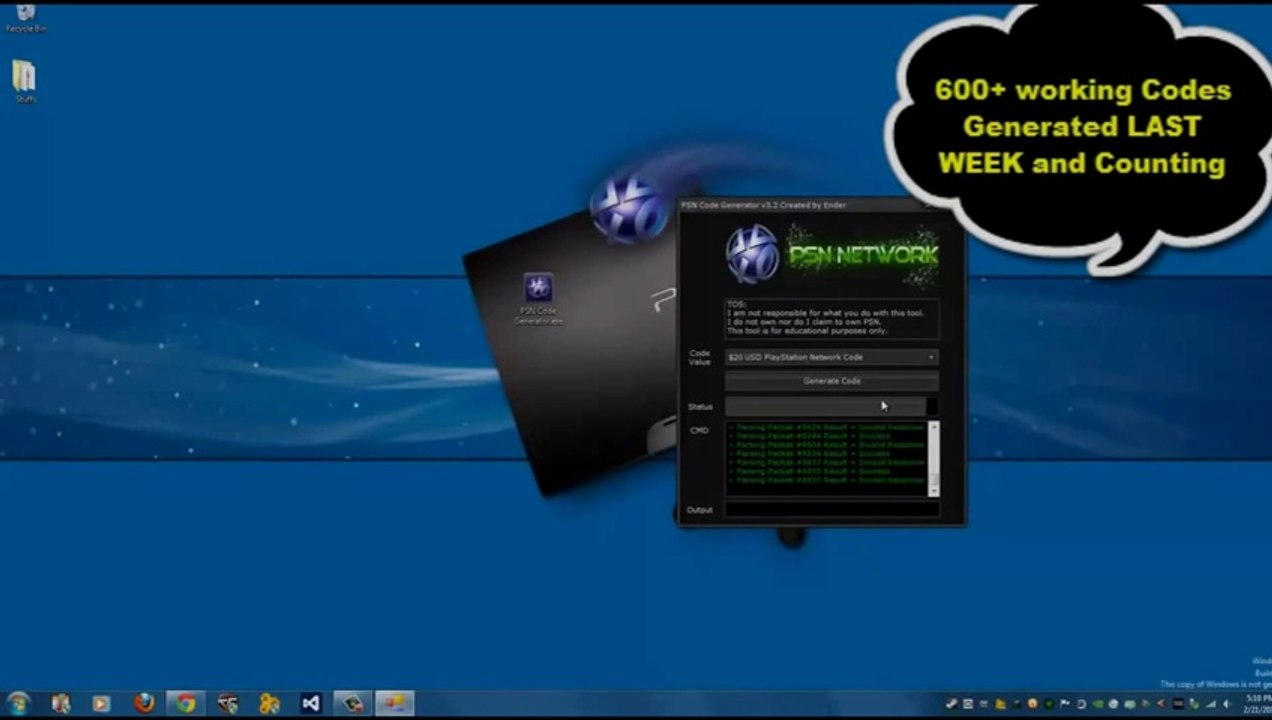Launch Firefox from the taskbar
Image resolution: width=1272 pixels, height=720 pixels.
click(144, 703)
